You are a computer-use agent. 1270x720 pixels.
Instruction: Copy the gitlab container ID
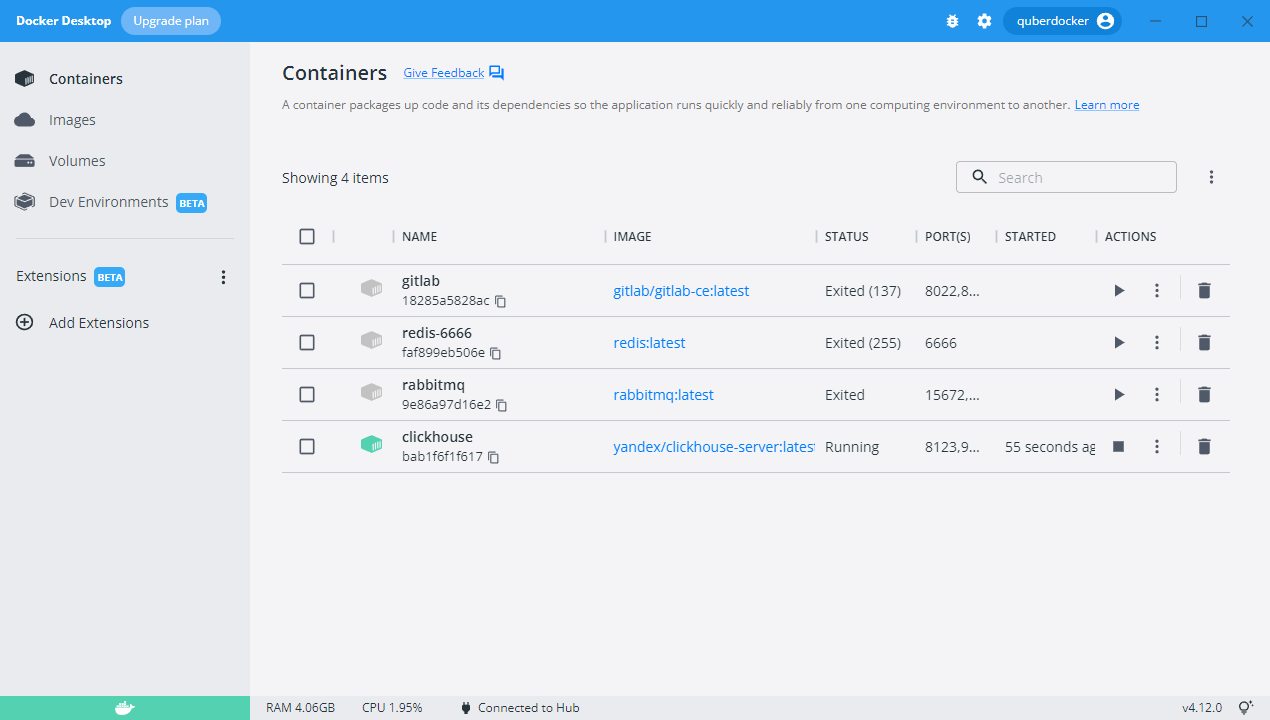click(x=501, y=301)
